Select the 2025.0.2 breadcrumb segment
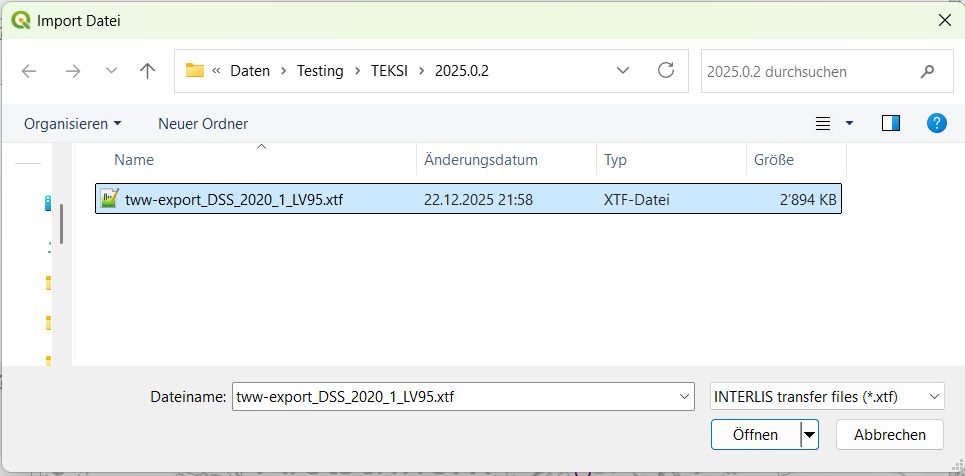The image size is (965, 476). 462,71
